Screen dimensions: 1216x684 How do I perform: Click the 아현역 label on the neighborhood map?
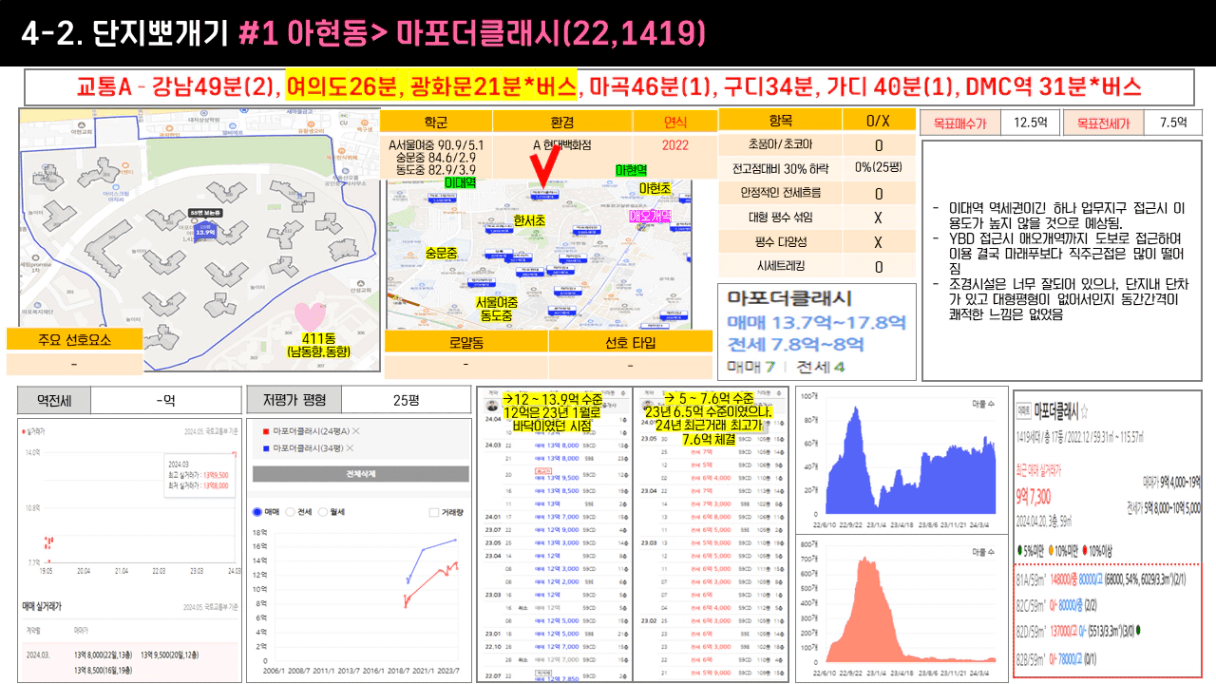pos(631,170)
